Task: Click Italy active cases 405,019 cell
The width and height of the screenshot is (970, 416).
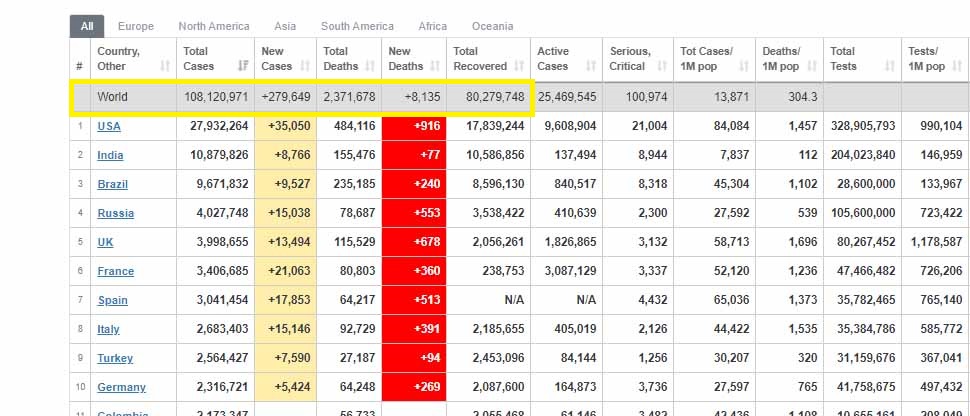Action: (x=566, y=329)
